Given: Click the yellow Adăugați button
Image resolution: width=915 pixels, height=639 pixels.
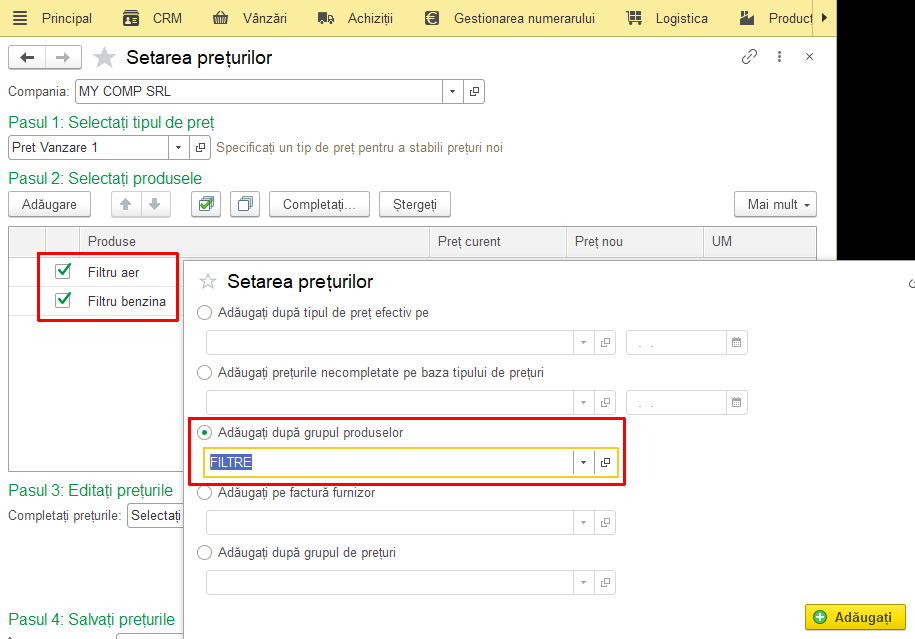Looking at the screenshot, I should [x=855, y=617].
